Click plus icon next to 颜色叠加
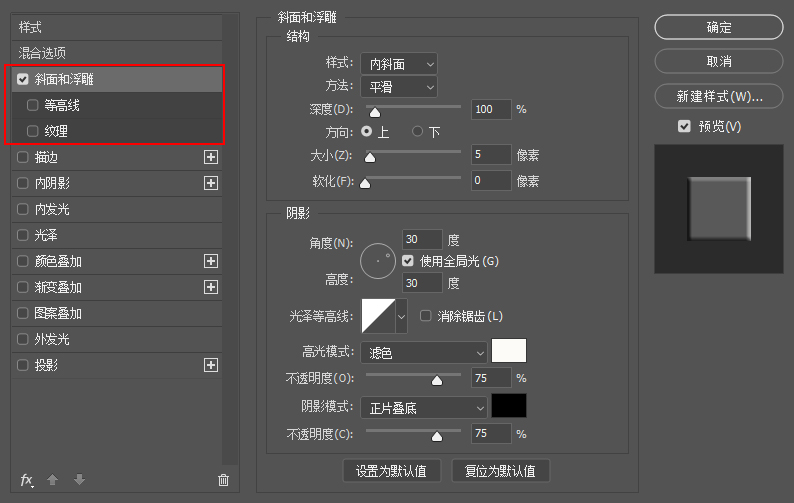Image resolution: width=794 pixels, height=503 pixels. coord(211,261)
